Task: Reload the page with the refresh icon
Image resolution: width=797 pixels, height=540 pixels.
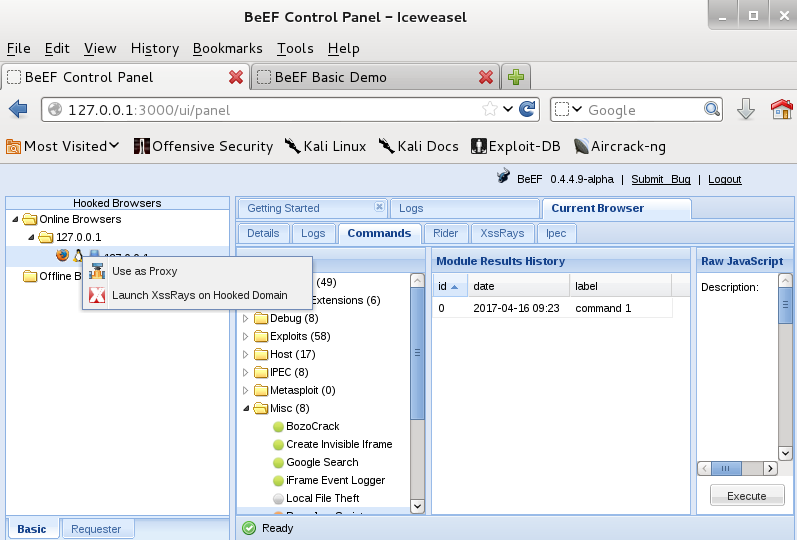Action: coord(527,109)
